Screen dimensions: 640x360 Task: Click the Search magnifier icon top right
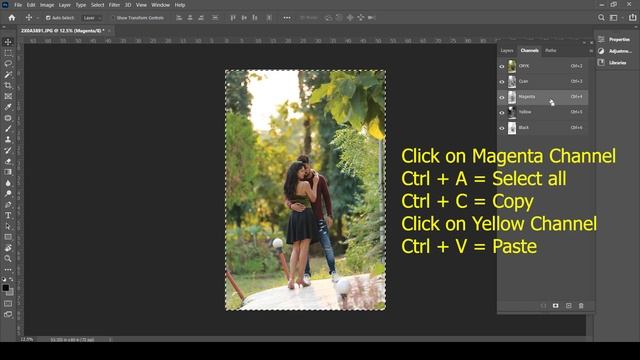point(601,18)
